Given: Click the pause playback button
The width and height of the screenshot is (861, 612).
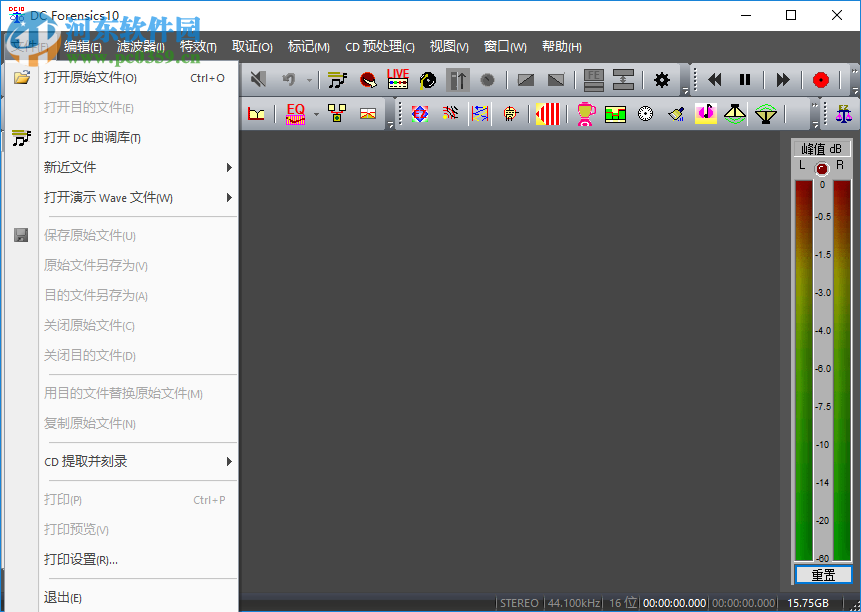Looking at the screenshot, I should pos(745,80).
